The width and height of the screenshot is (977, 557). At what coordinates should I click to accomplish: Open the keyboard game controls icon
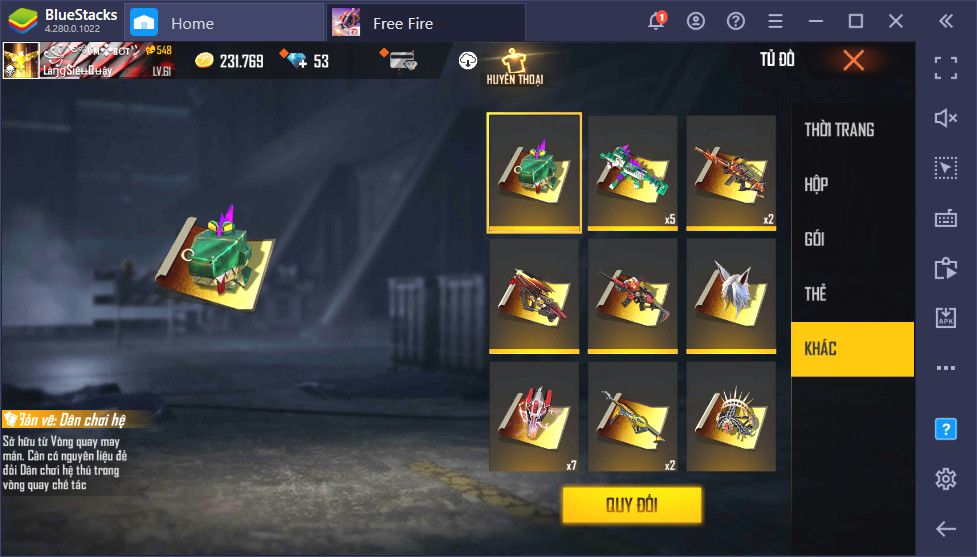(946, 218)
